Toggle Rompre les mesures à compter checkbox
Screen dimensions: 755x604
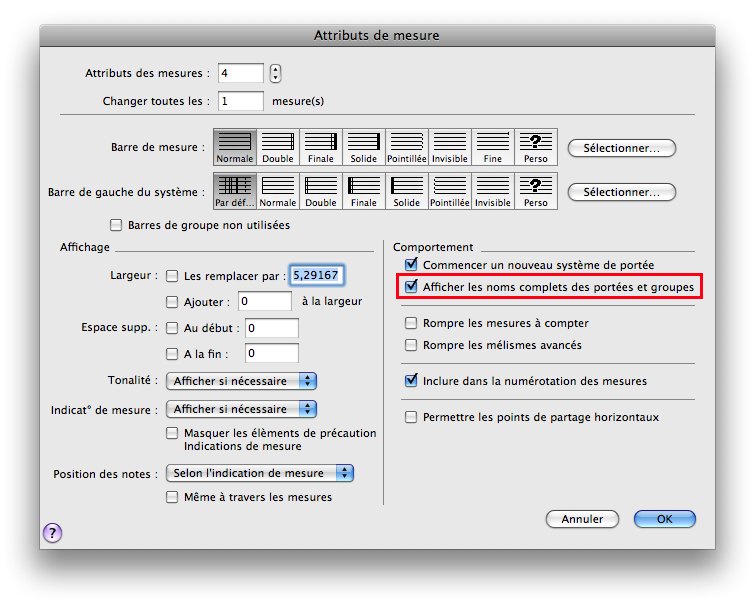(x=411, y=323)
